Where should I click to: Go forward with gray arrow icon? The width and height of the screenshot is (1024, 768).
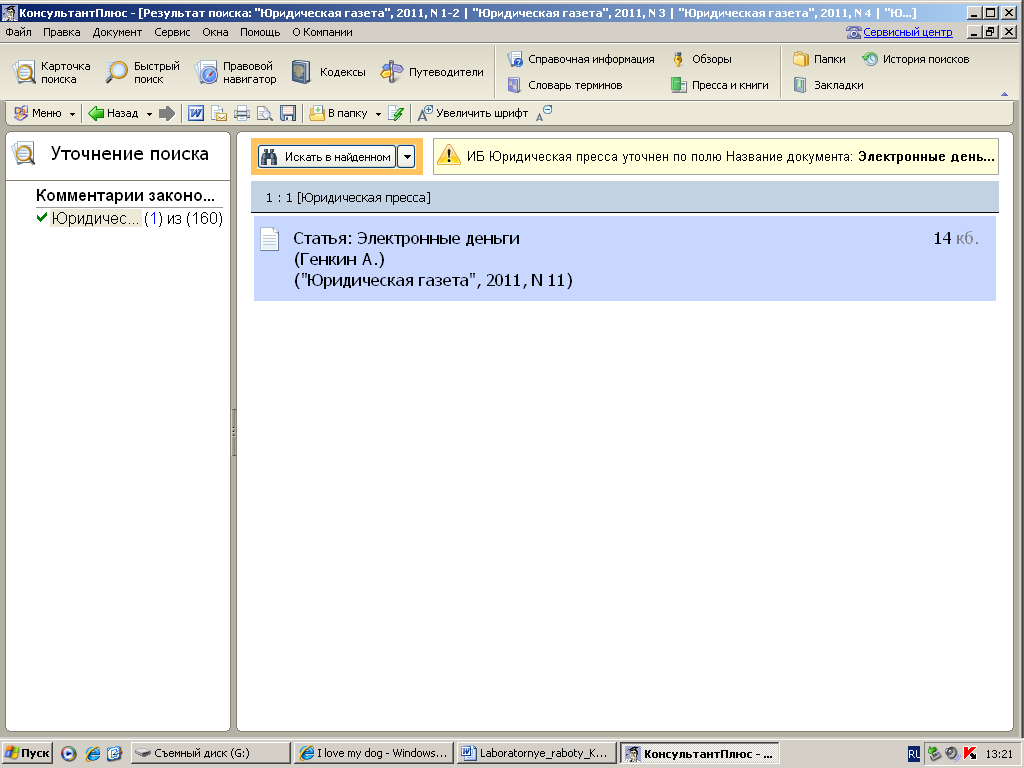167,114
